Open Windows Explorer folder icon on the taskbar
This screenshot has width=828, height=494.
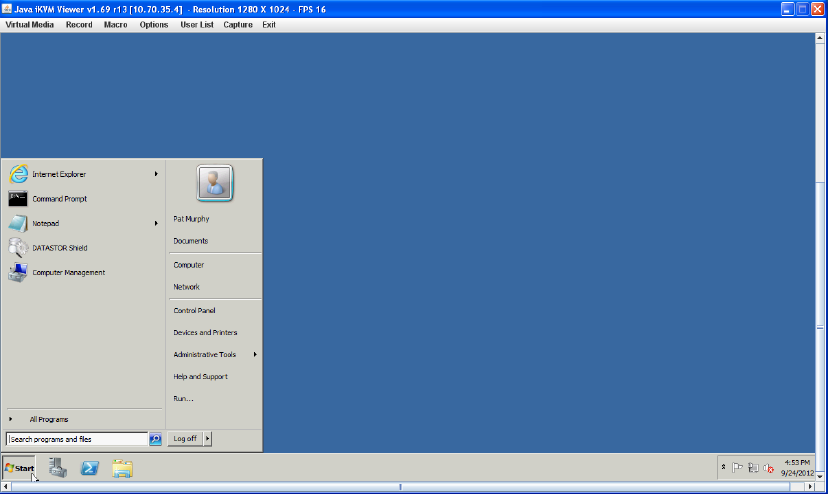click(x=123, y=469)
